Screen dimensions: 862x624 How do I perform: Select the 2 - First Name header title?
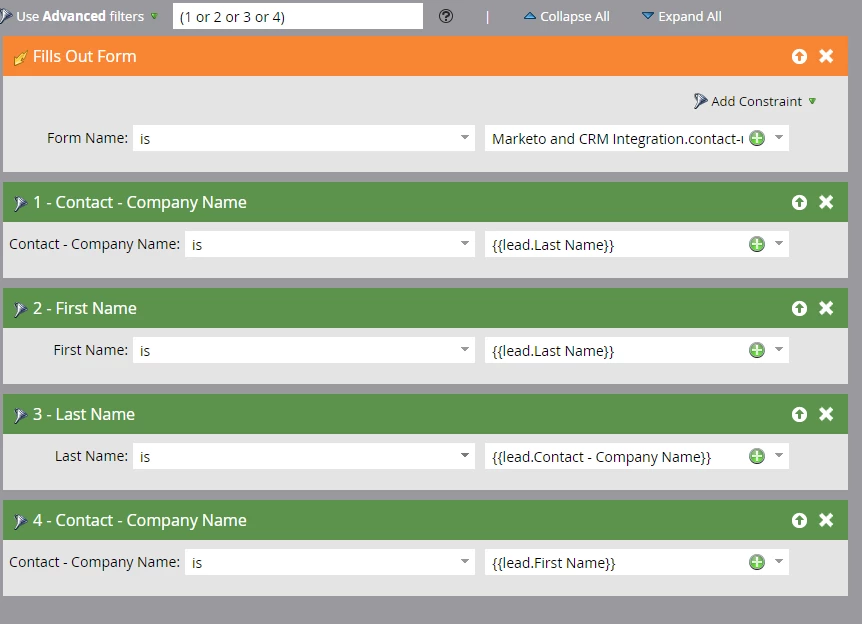click(85, 308)
